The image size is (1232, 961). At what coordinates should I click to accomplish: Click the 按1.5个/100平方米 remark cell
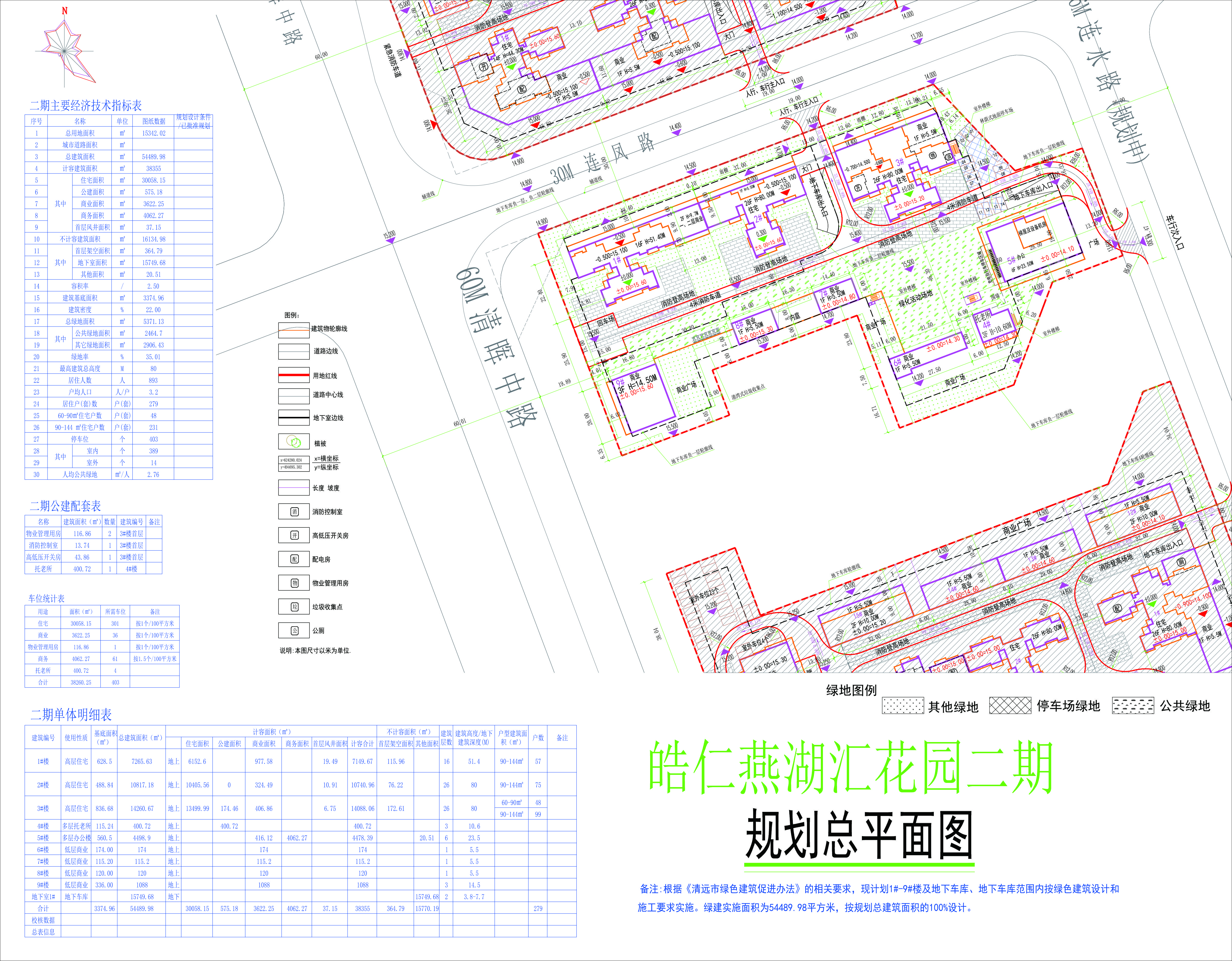[x=155, y=658]
